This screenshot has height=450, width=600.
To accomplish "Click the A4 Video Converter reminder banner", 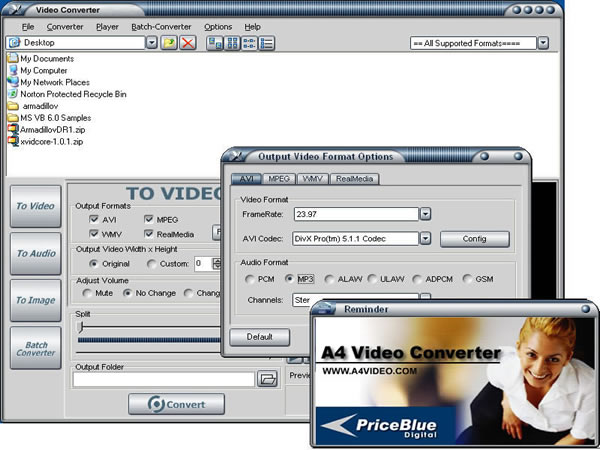I will click(455, 382).
